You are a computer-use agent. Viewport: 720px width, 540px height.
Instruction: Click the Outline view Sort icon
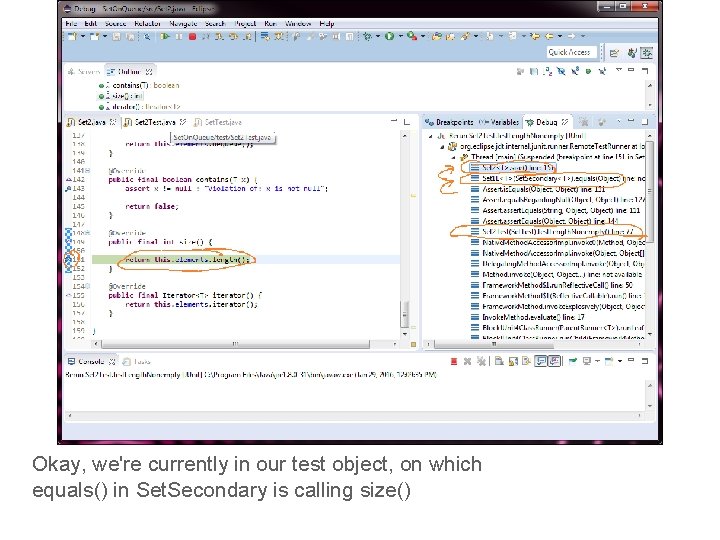pyautogui.click(x=547, y=71)
